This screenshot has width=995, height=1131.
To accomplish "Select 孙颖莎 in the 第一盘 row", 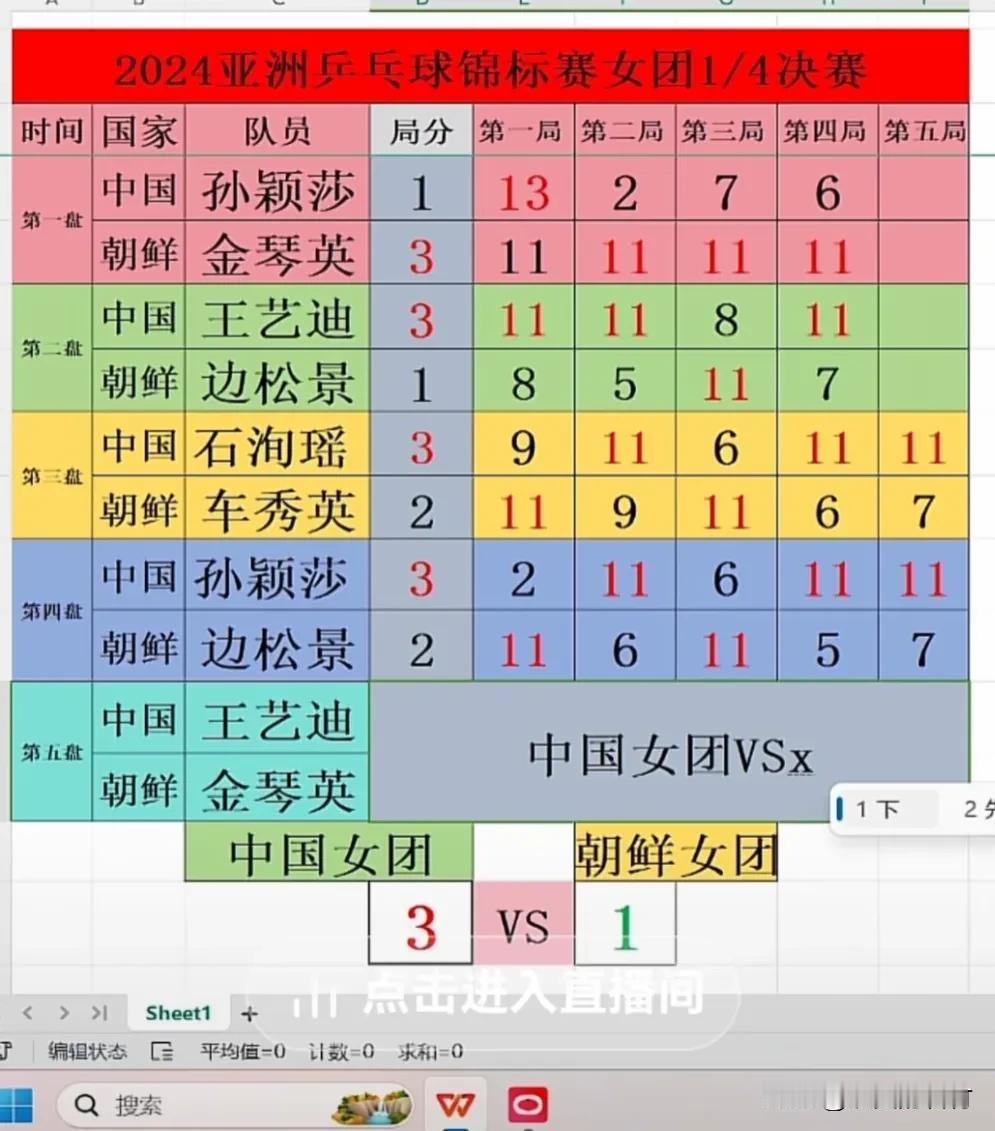I will tap(277, 190).
